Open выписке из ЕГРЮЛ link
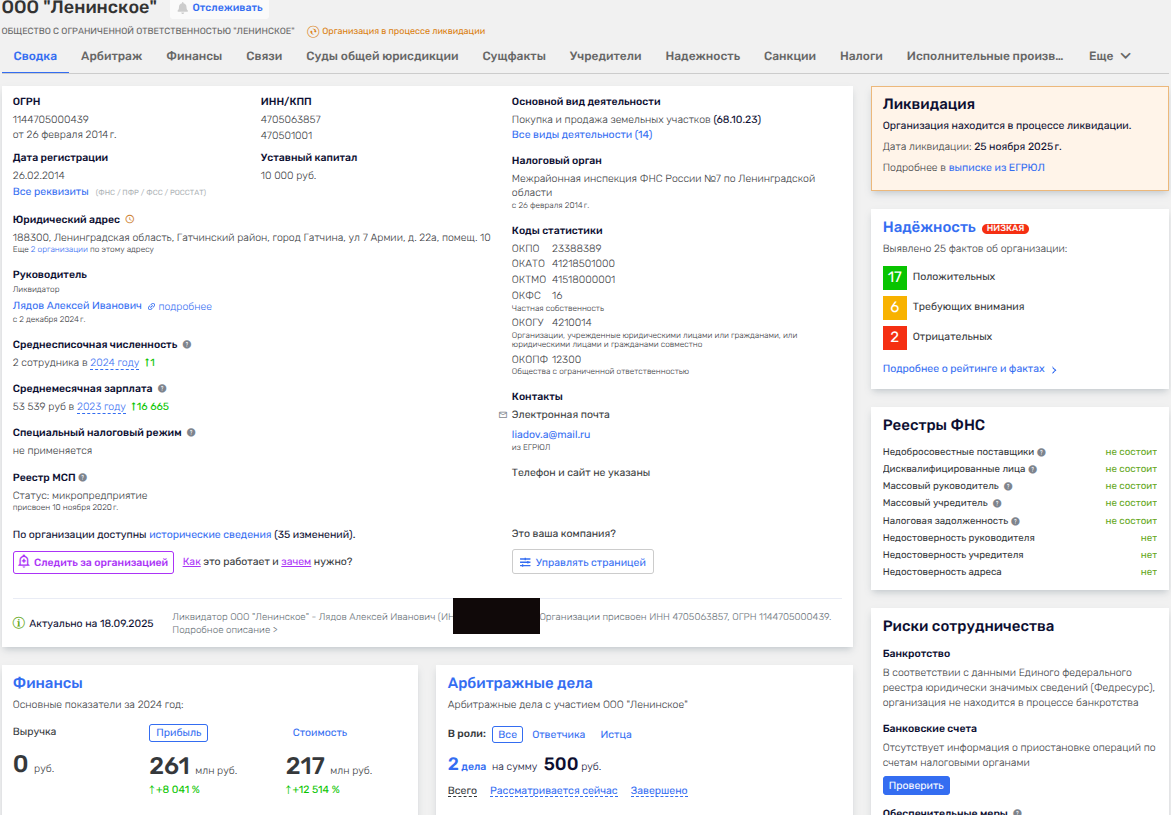Screen dimensions: 1171x815 (996, 168)
